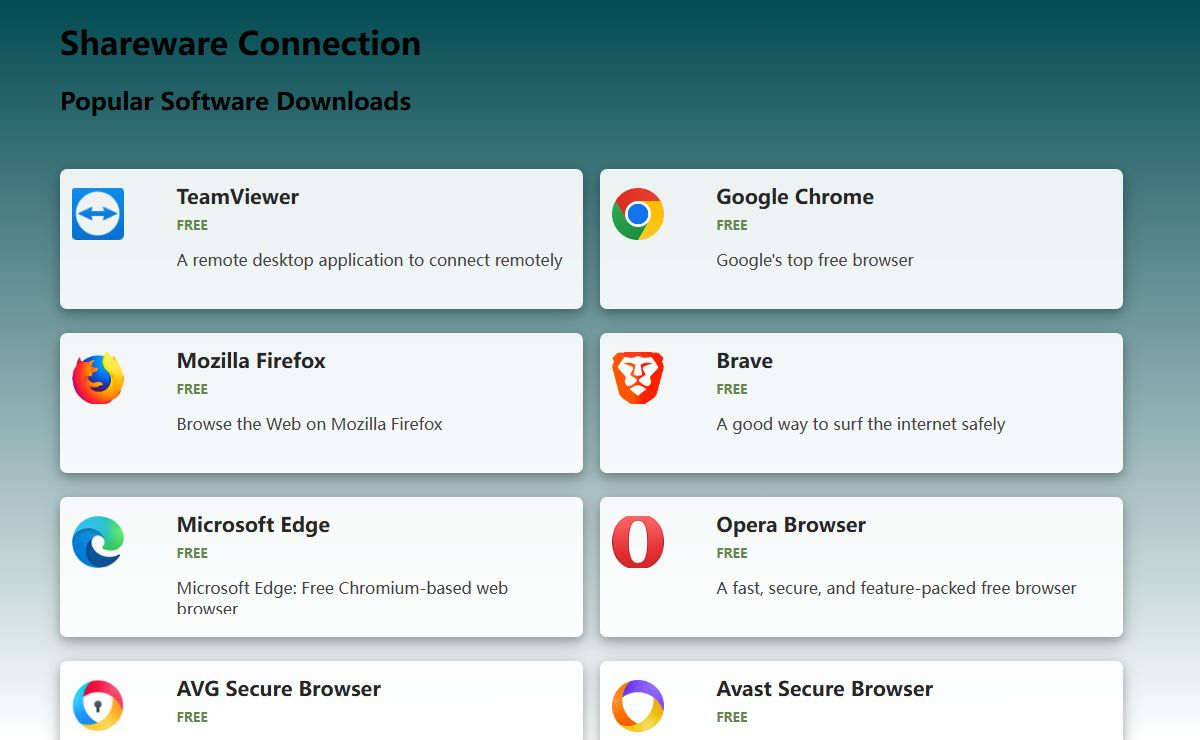Image resolution: width=1200 pixels, height=740 pixels.
Task: Click 'A fast, secure, and feature-packed free browser'
Action: [x=897, y=588]
